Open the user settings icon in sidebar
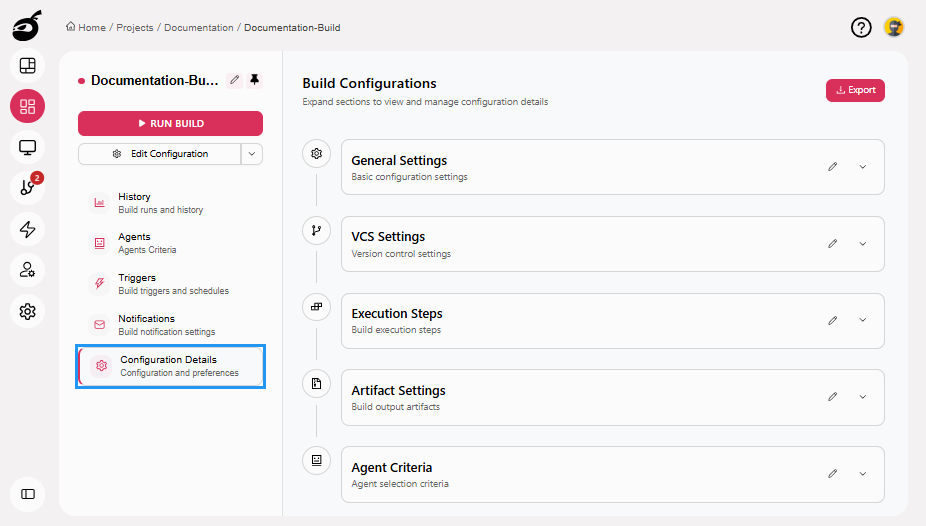The image size is (926, 526). (28, 270)
